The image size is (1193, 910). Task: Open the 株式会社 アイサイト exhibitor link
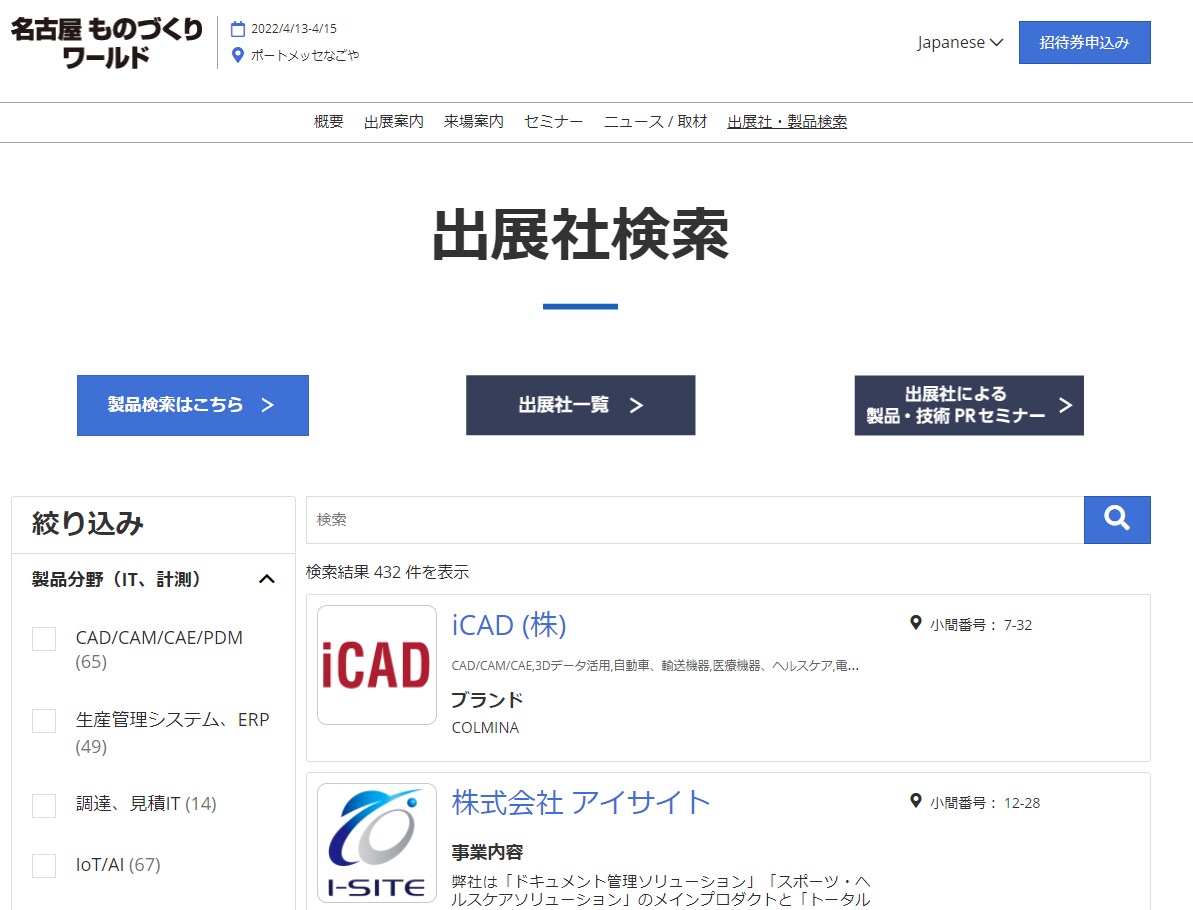coord(581,803)
